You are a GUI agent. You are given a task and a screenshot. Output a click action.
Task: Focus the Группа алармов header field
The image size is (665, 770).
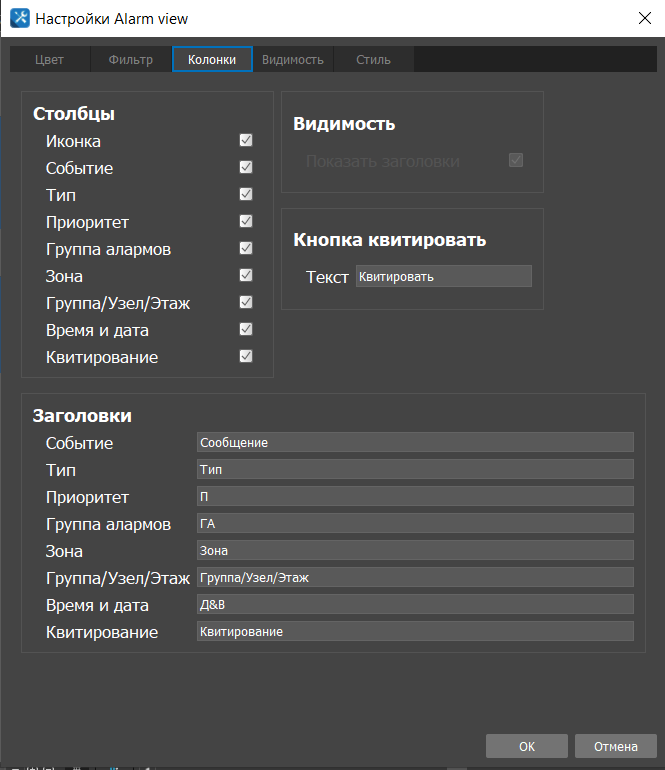click(415, 523)
